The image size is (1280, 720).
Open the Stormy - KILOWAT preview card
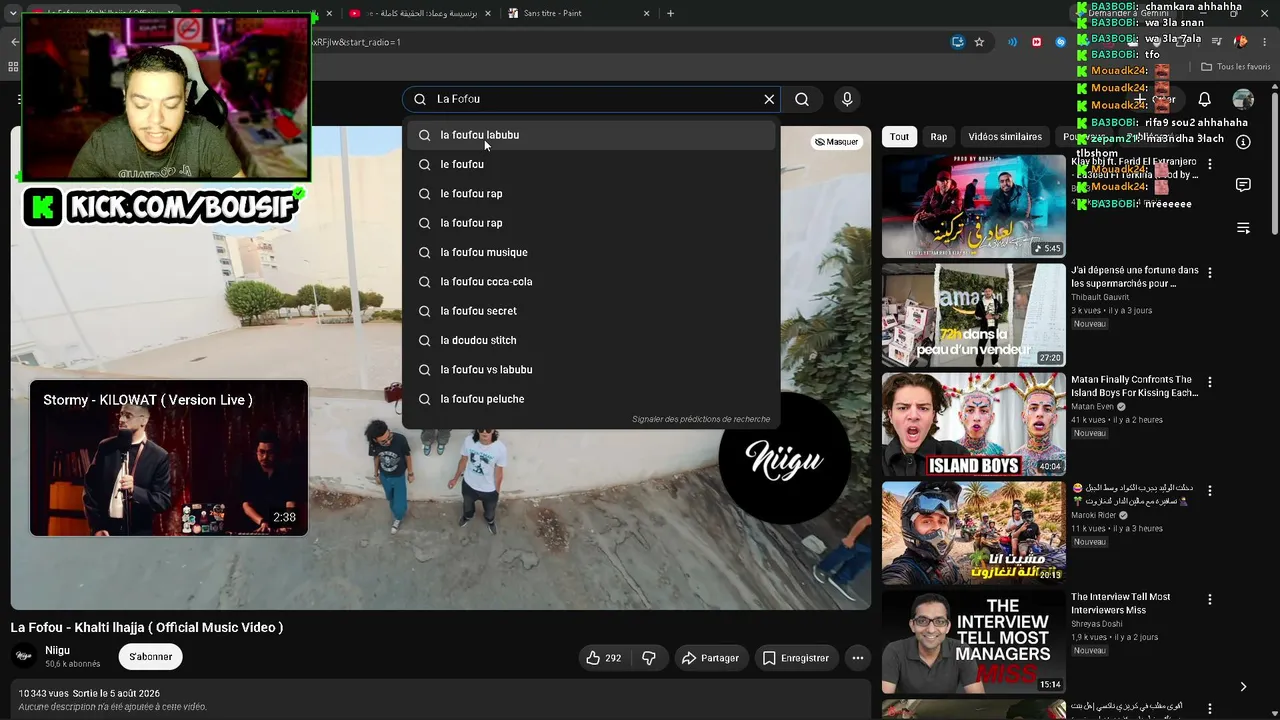pyautogui.click(x=169, y=458)
